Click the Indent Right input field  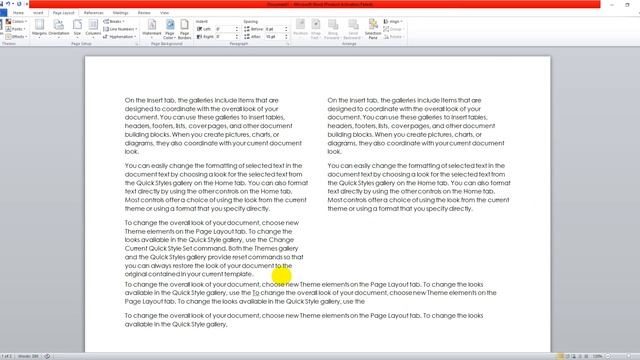click(224, 36)
